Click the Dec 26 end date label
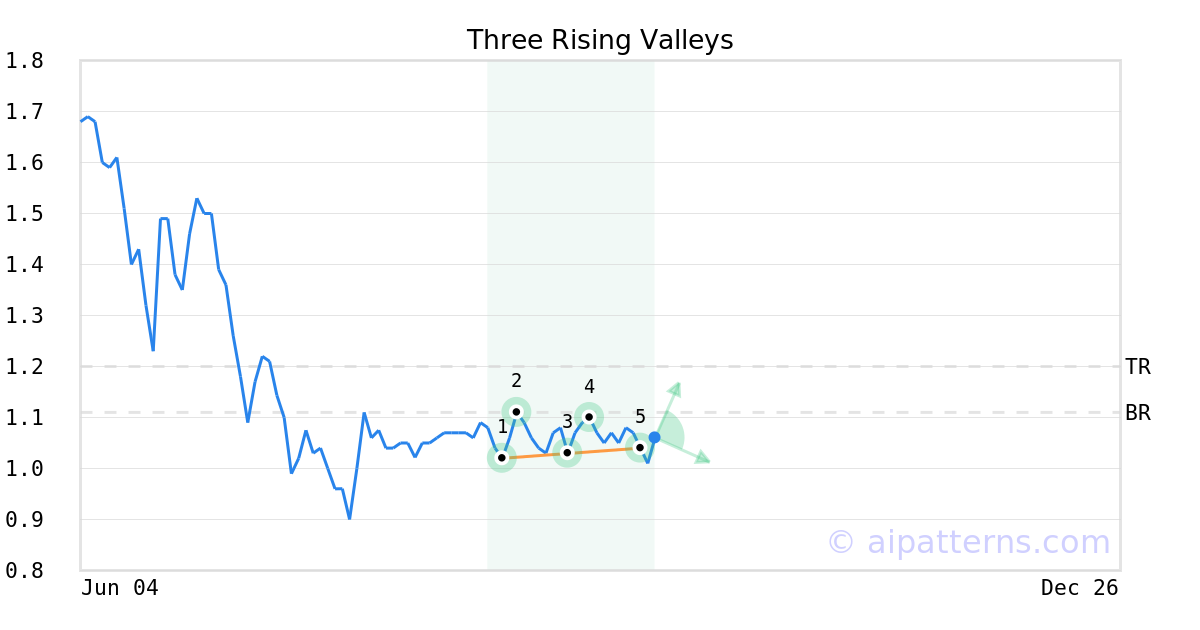1200x630 pixels. pyautogui.click(x=1079, y=588)
